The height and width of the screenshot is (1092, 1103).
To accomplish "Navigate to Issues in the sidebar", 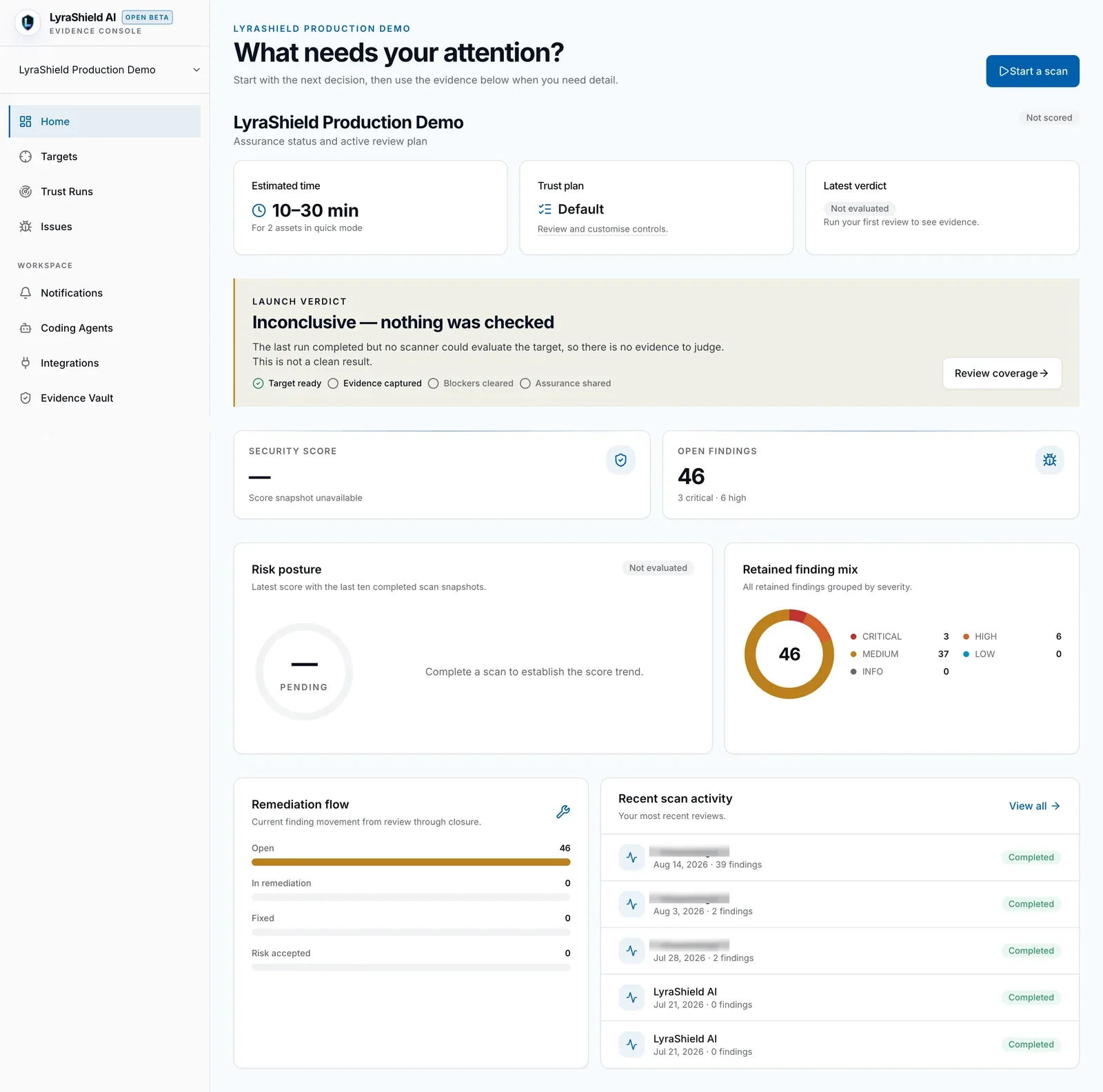I will [105, 227].
